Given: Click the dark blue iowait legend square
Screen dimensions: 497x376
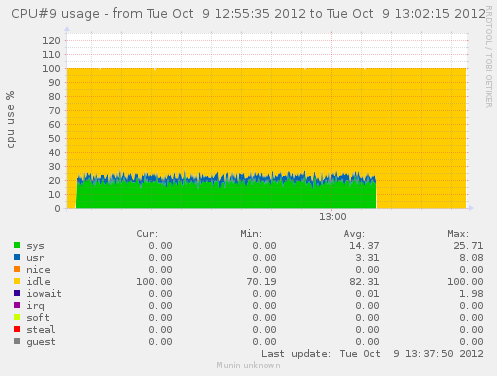Looking at the screenshot, I should (x=17, y=293).
